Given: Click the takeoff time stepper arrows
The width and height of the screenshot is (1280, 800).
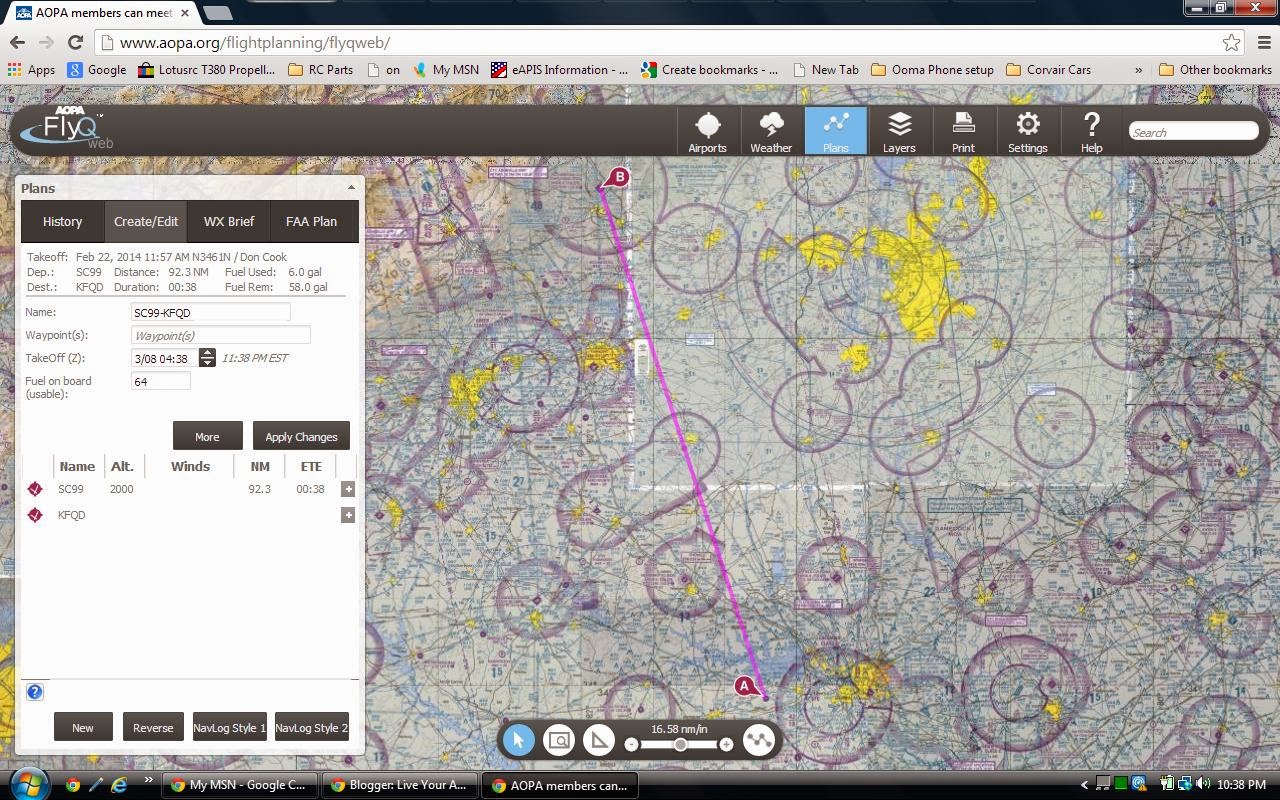Looking at the screenshot, I should [x=207, y=358].
